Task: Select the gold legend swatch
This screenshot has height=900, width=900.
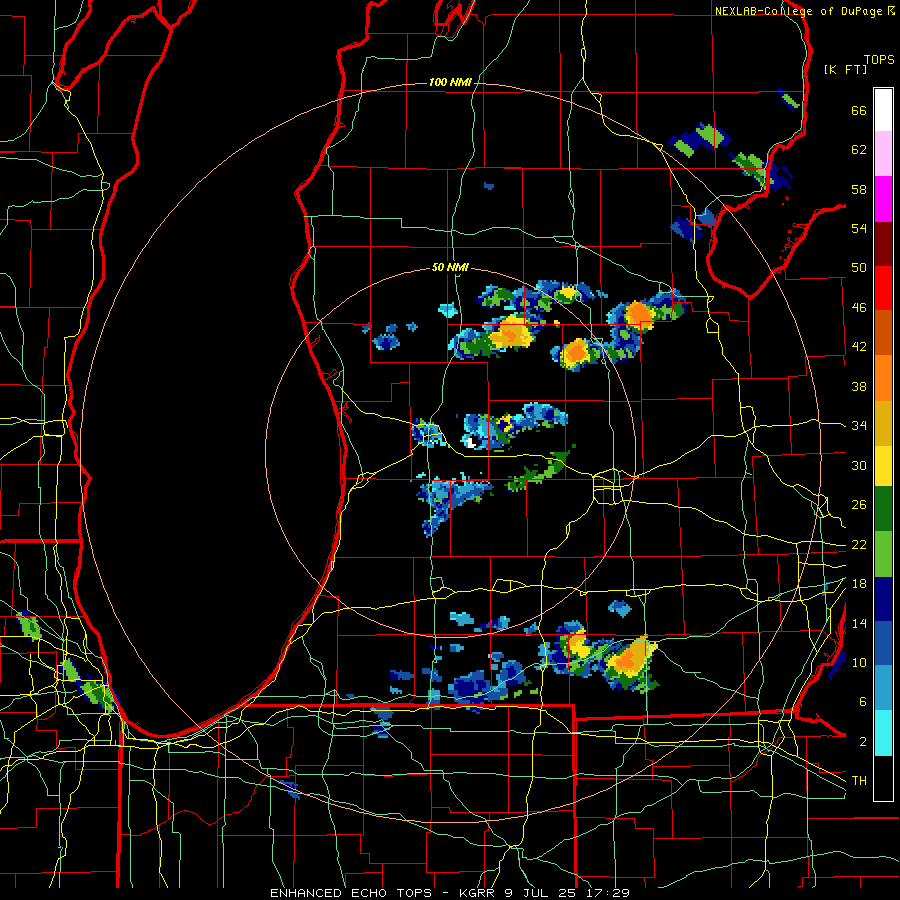Action: click(x=883, y=423)
